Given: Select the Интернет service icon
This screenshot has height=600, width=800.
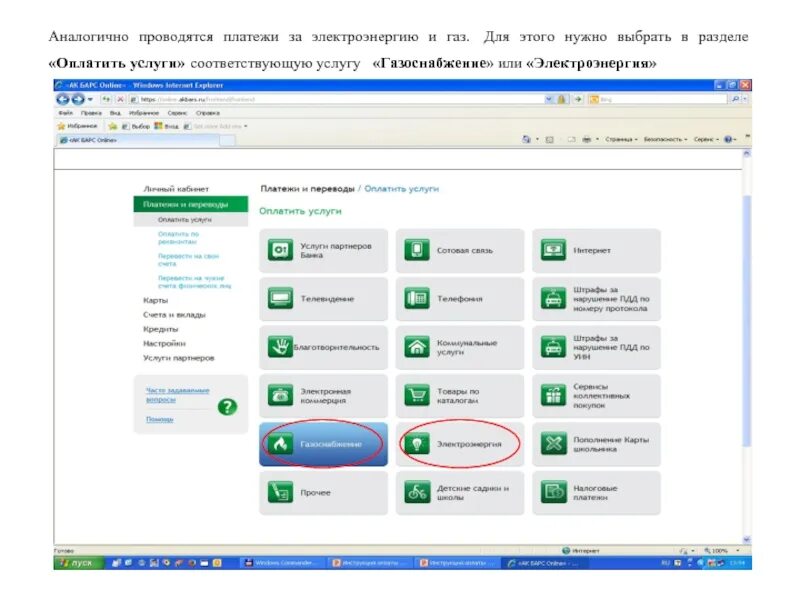Looking at the screenshot, I should (554, 251).
